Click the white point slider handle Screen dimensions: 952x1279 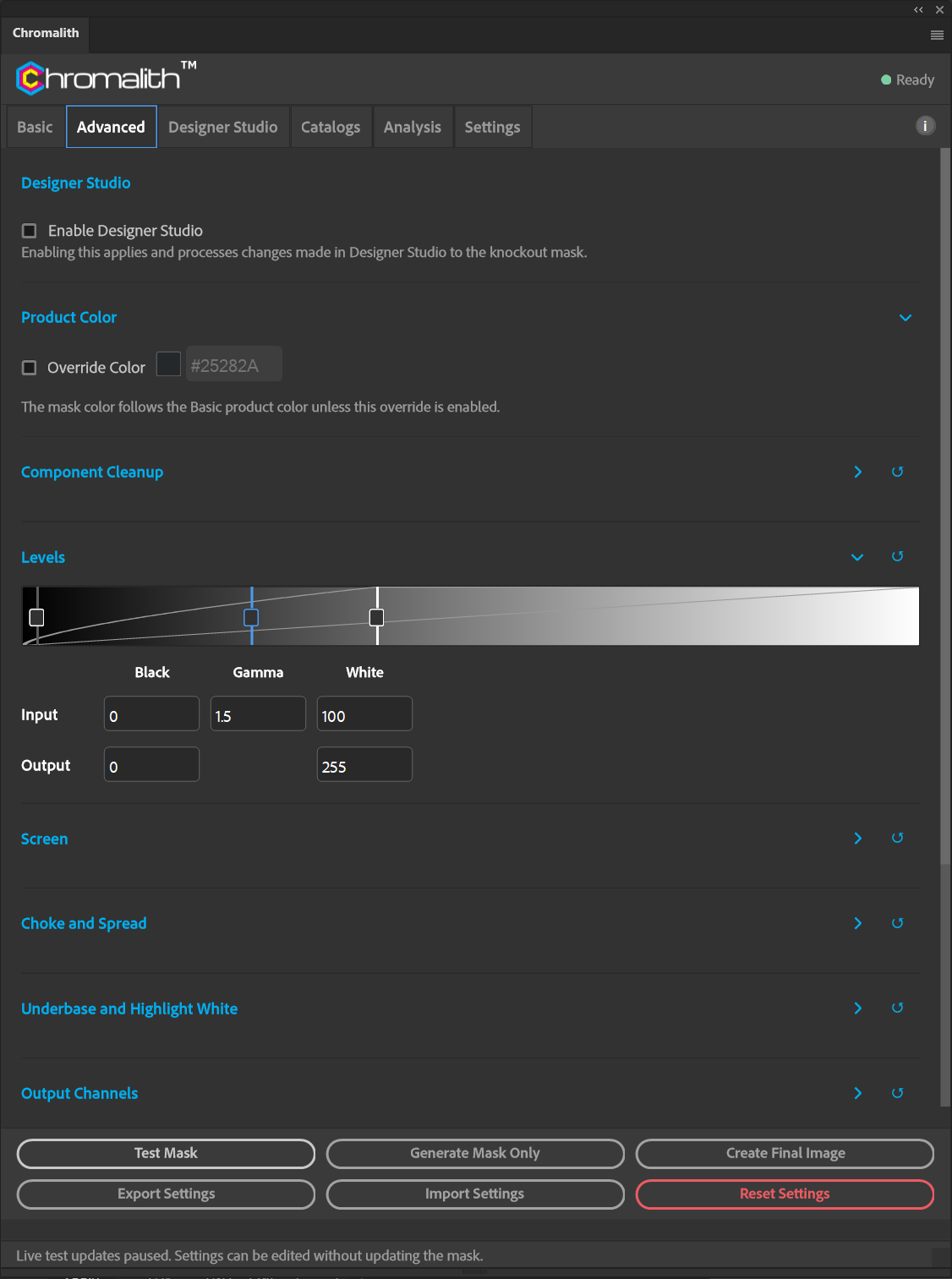(x=377, y=617)
